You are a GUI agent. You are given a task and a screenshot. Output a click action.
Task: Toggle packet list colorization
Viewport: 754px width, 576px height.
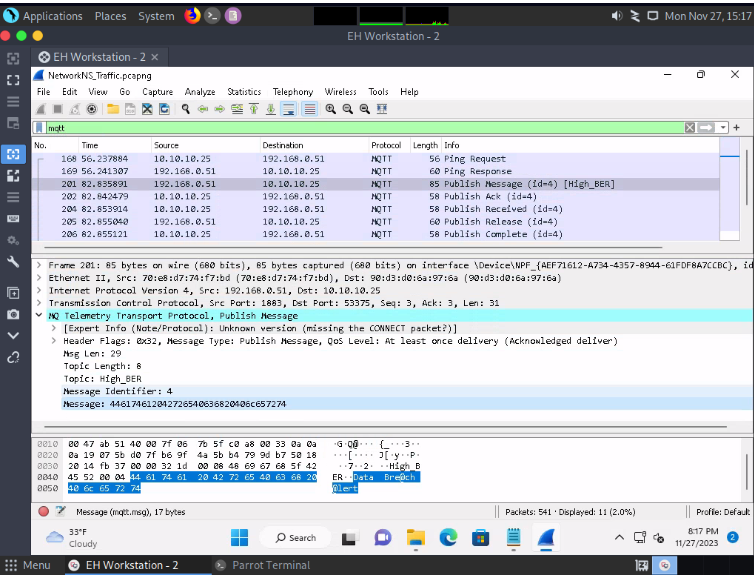310,109
